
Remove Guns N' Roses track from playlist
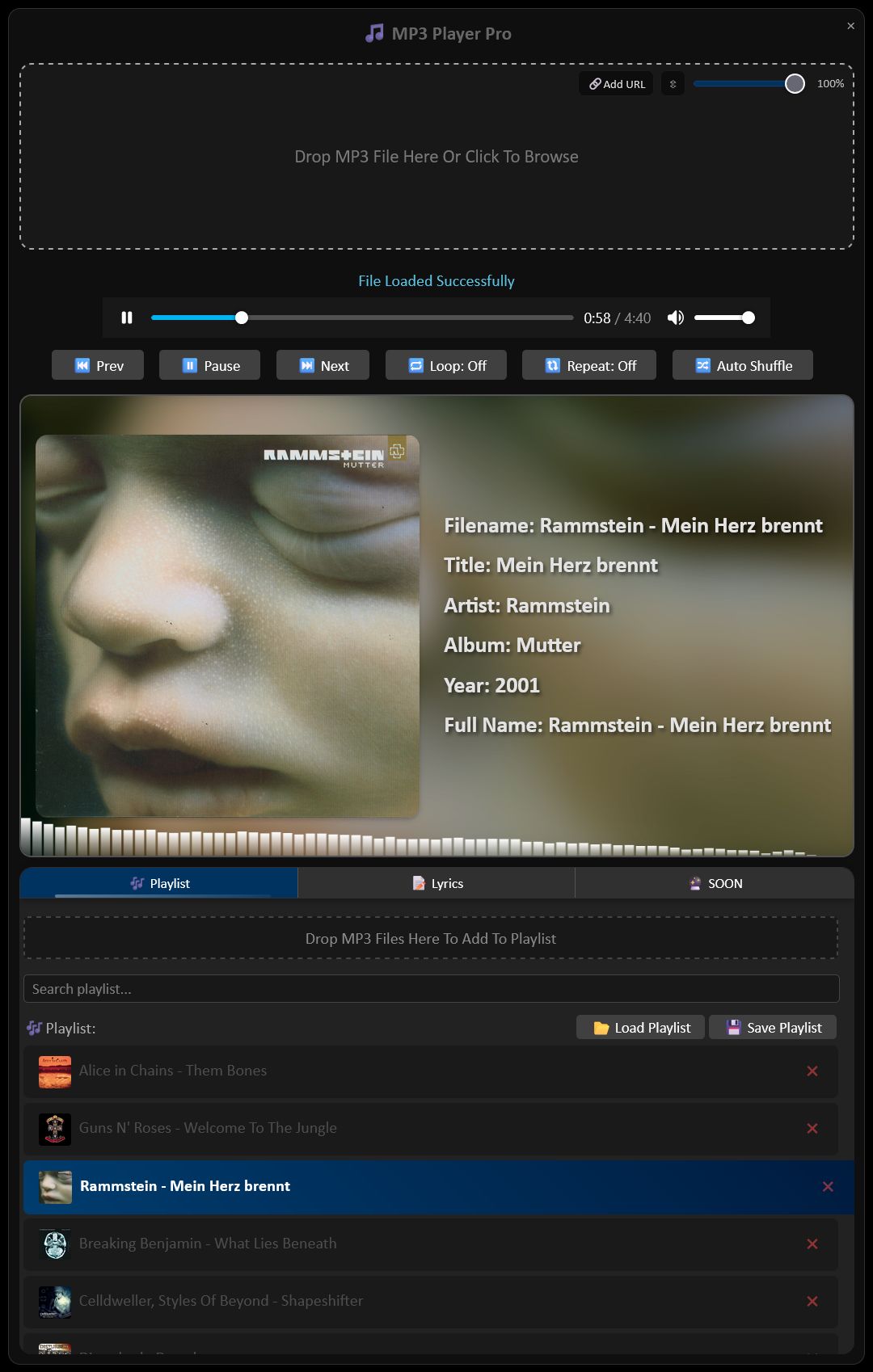tap(812, 1129)
